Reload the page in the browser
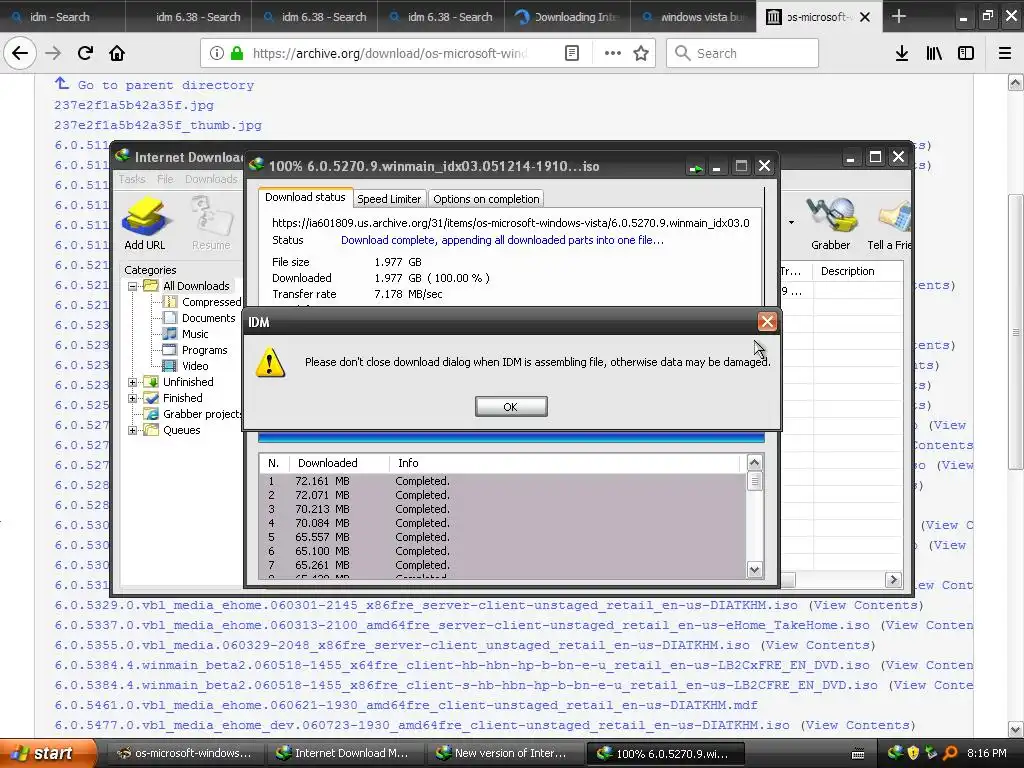1024x768 pixels. click(x=85, y=54)
